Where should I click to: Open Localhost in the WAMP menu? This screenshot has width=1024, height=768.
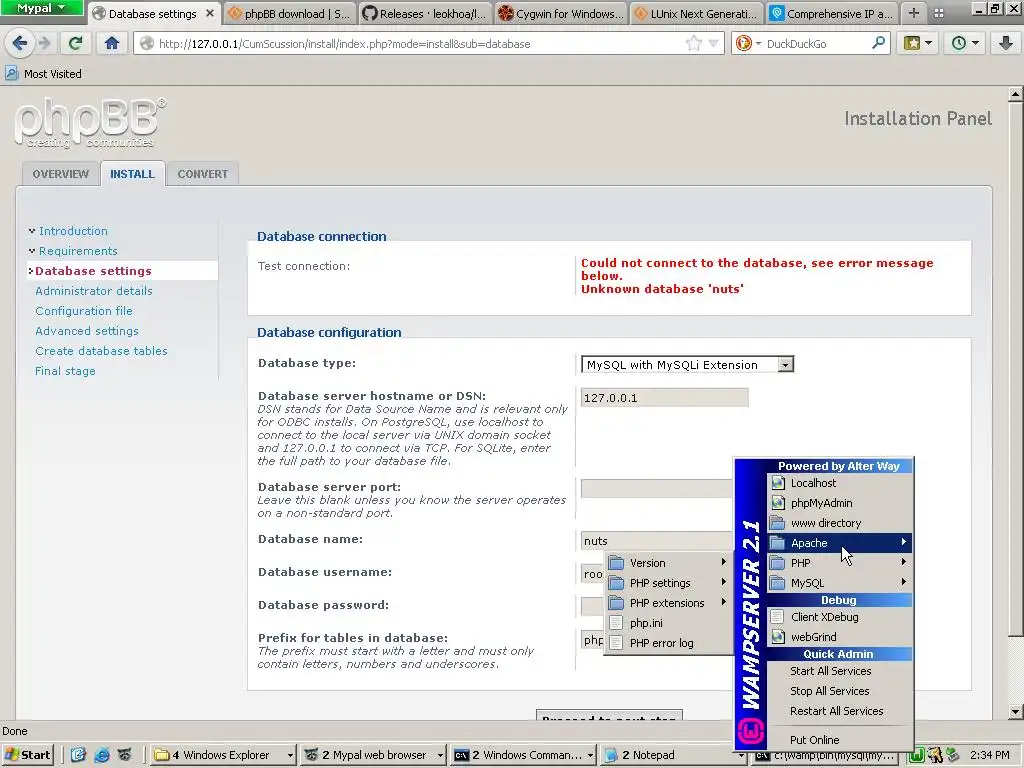click(839, 483)
